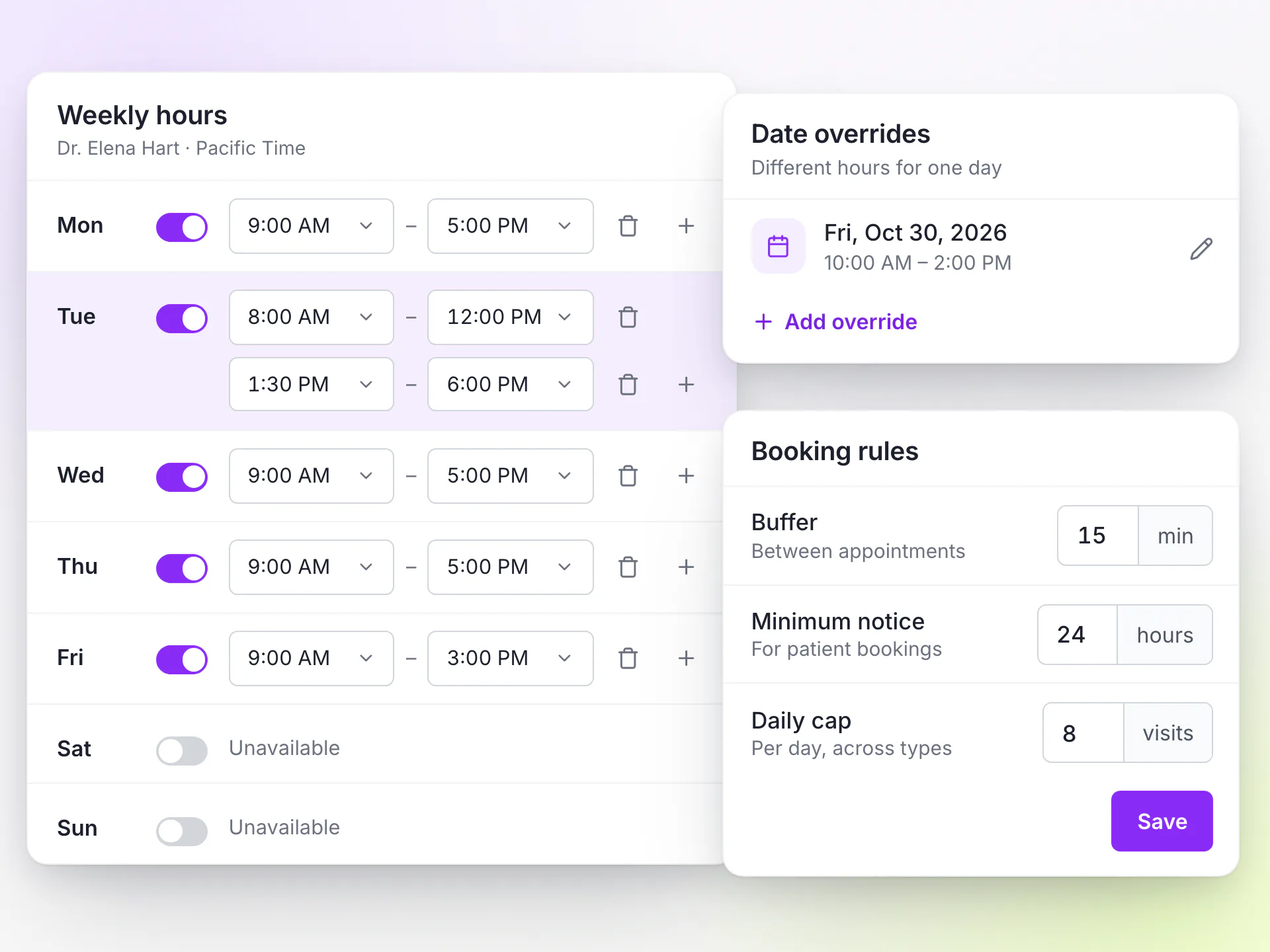Save the booking rules
Image resolution: width=1270 pixels, height=952 pixels.
click(x=1162, y=821)
